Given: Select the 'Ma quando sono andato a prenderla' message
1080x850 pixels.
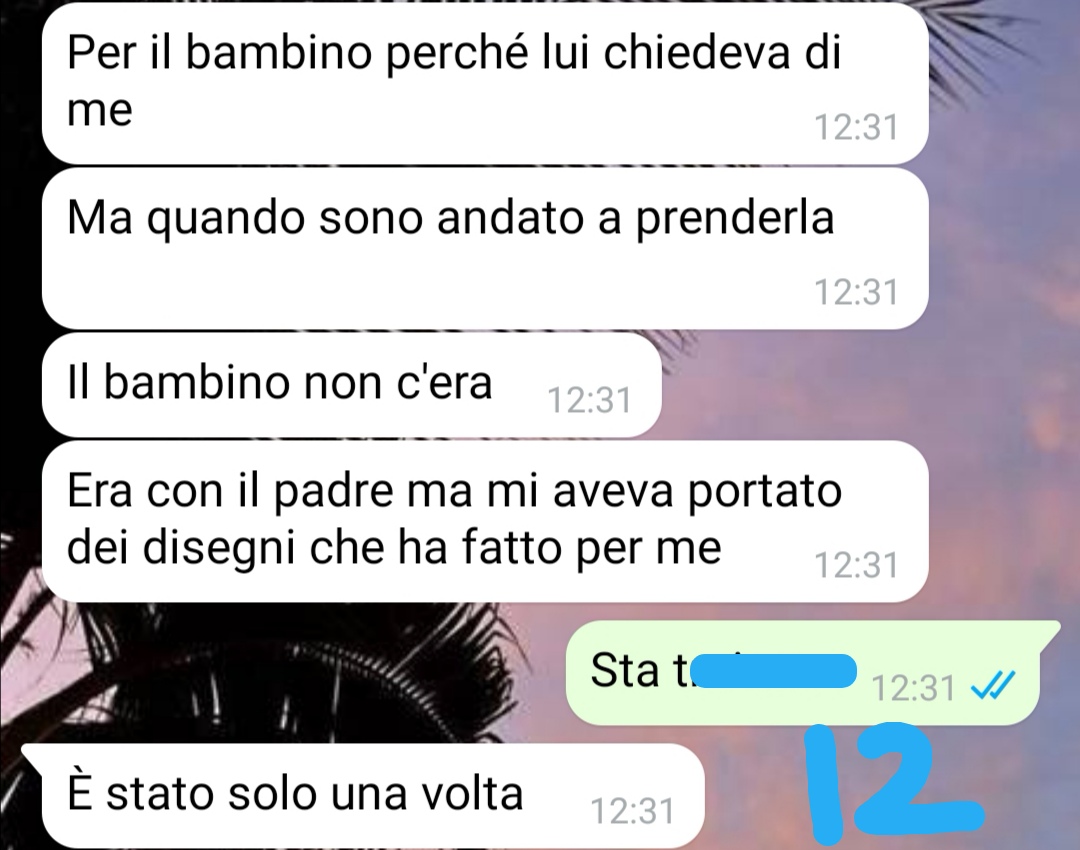Looking at the screenshot, I should click(x=485, y=248).
